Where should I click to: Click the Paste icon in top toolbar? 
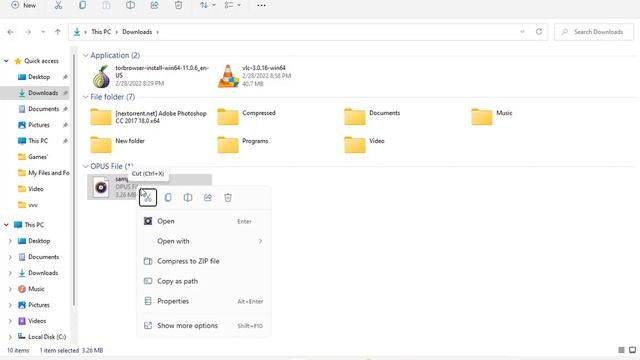(x=106, y=5)
